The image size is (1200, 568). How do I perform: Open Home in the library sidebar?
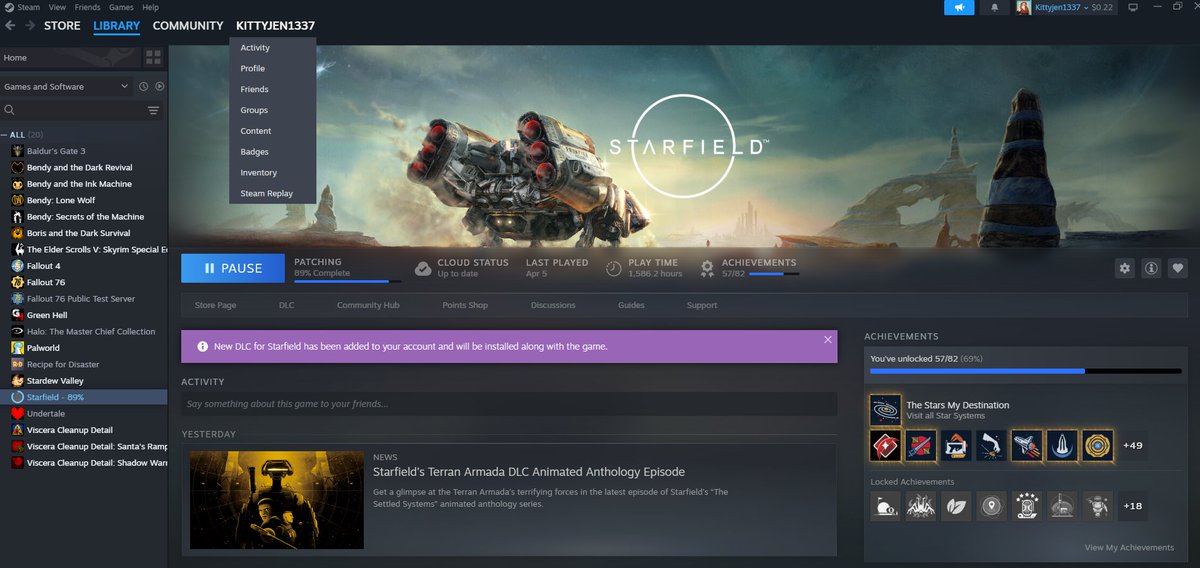point(70,57)
